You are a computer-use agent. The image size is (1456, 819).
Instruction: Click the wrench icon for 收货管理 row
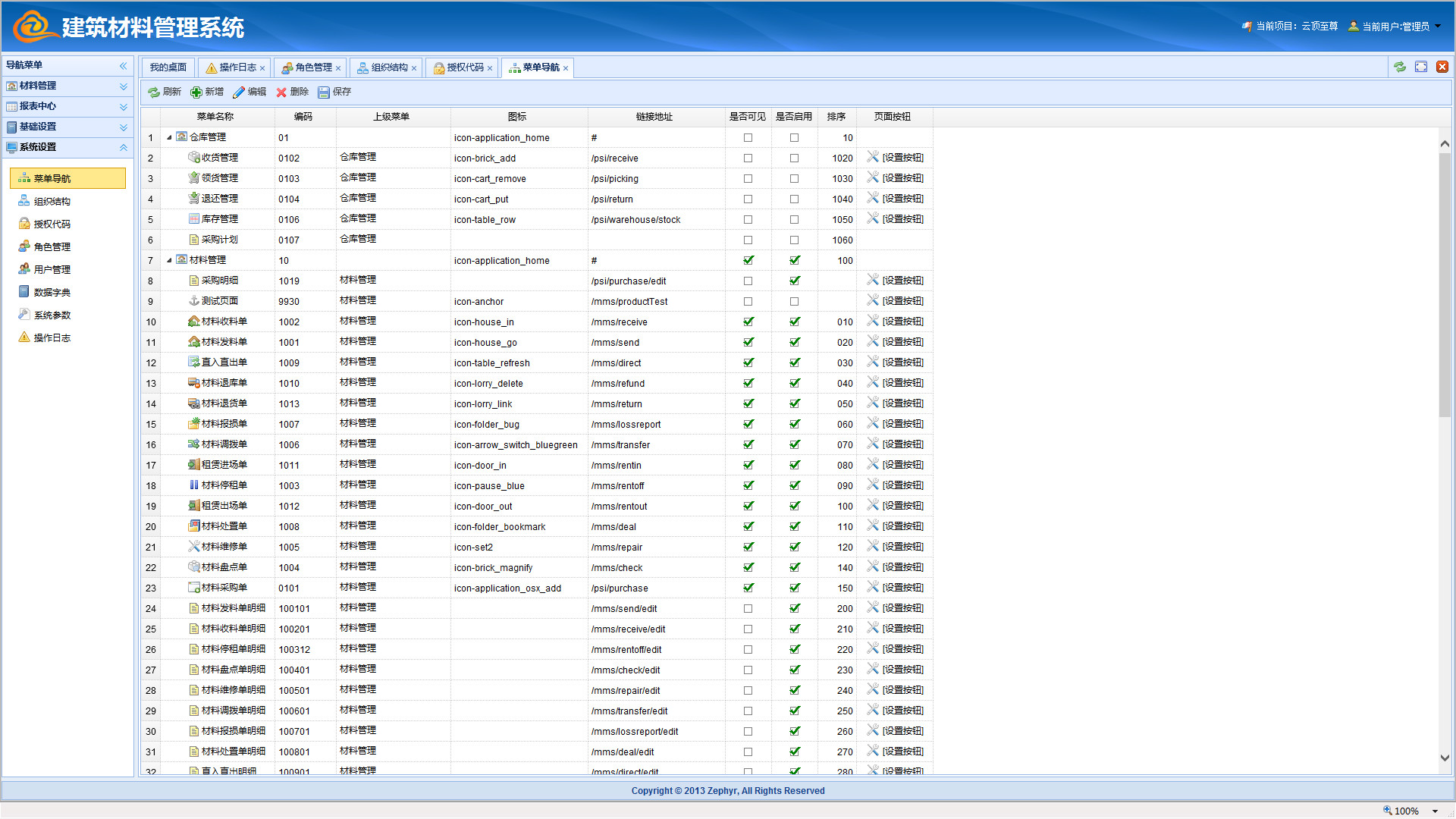[873, 157]
